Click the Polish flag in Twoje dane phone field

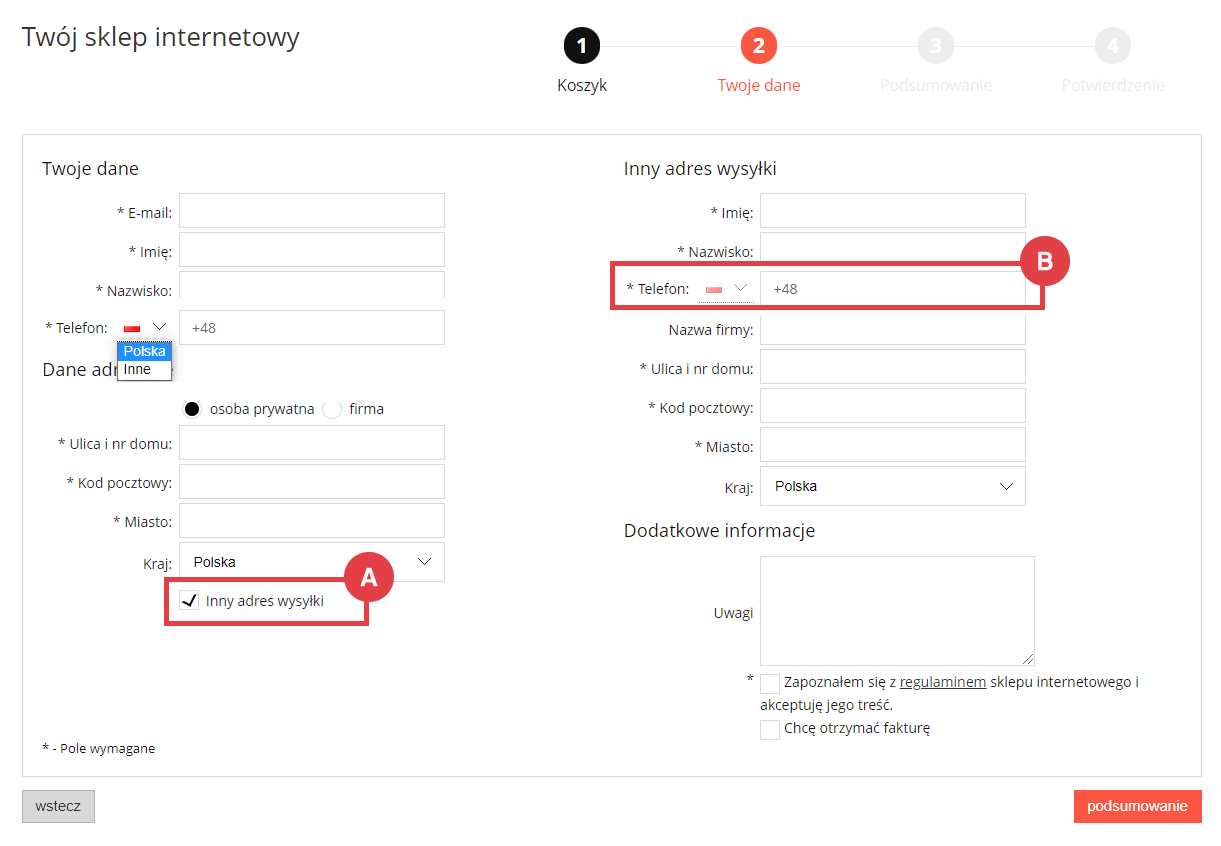click(x=132, y=327)
